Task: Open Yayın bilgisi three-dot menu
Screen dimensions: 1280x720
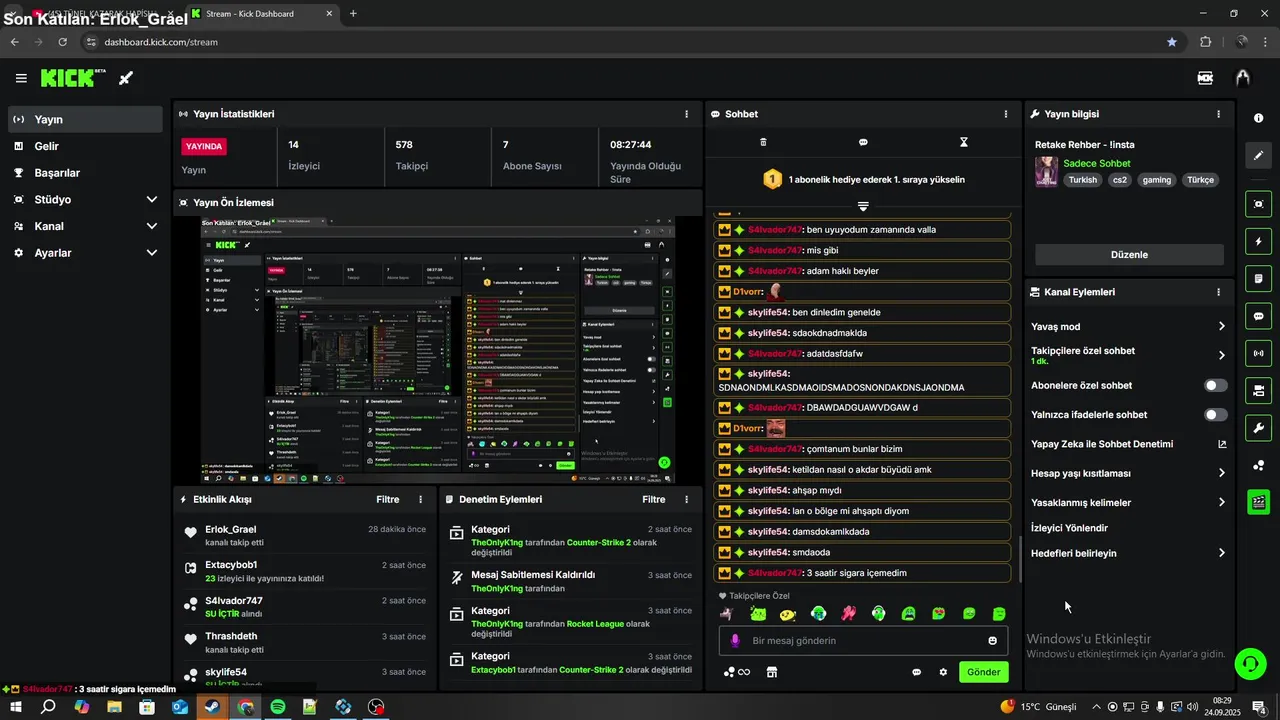Action: (1218, 114)
